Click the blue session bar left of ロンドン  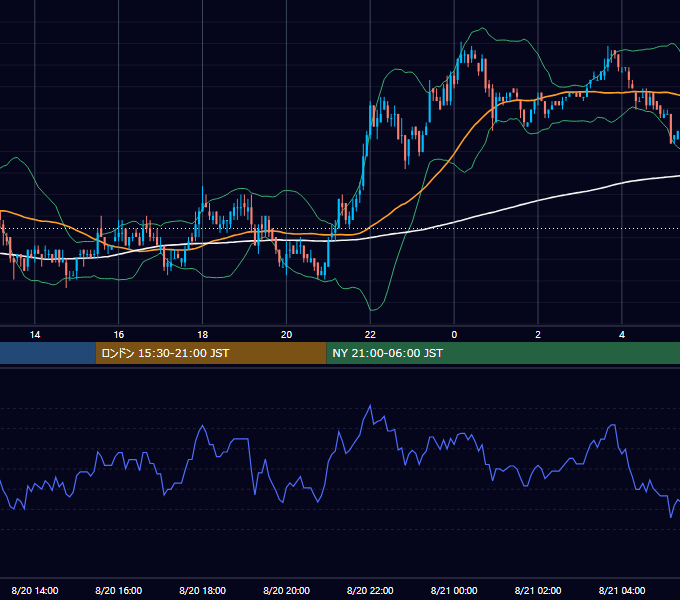[x=48, y=353]
